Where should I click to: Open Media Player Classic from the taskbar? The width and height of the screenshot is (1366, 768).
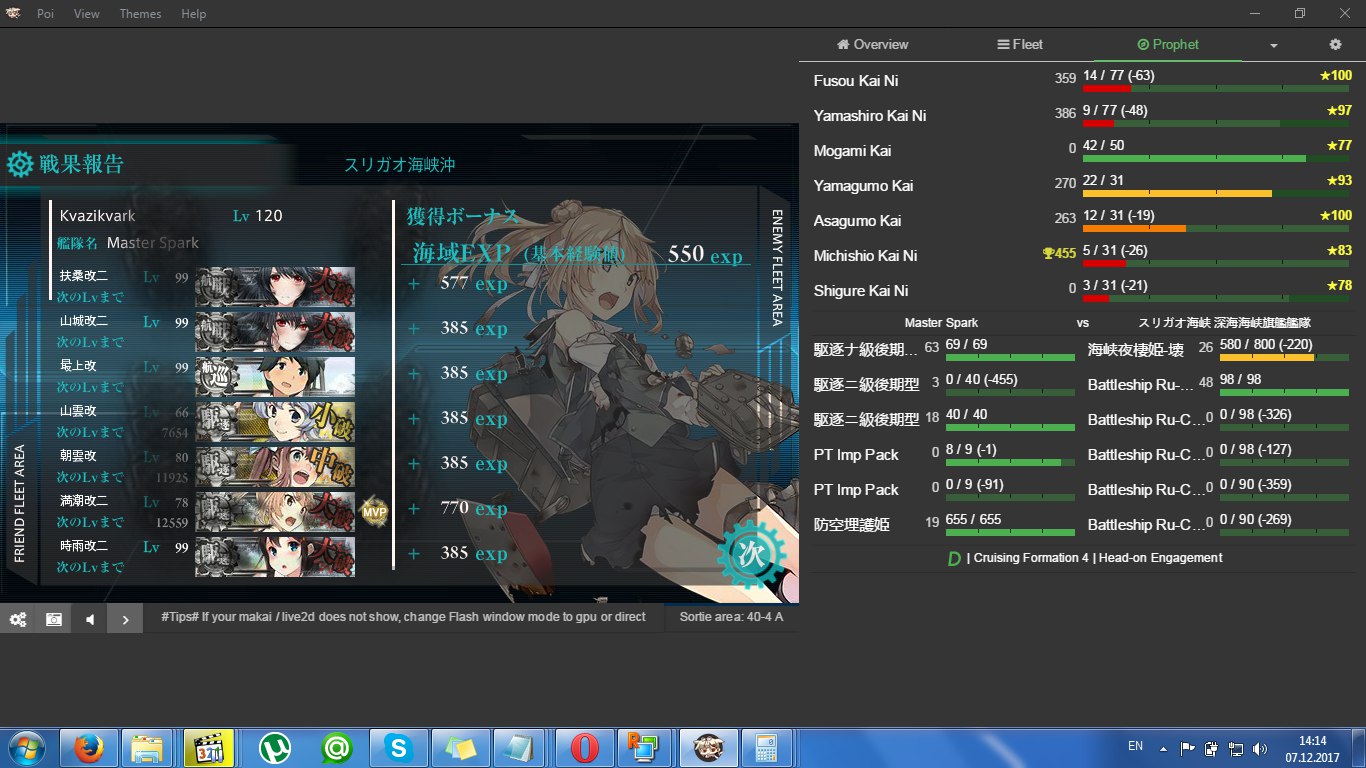pos(209,747)
